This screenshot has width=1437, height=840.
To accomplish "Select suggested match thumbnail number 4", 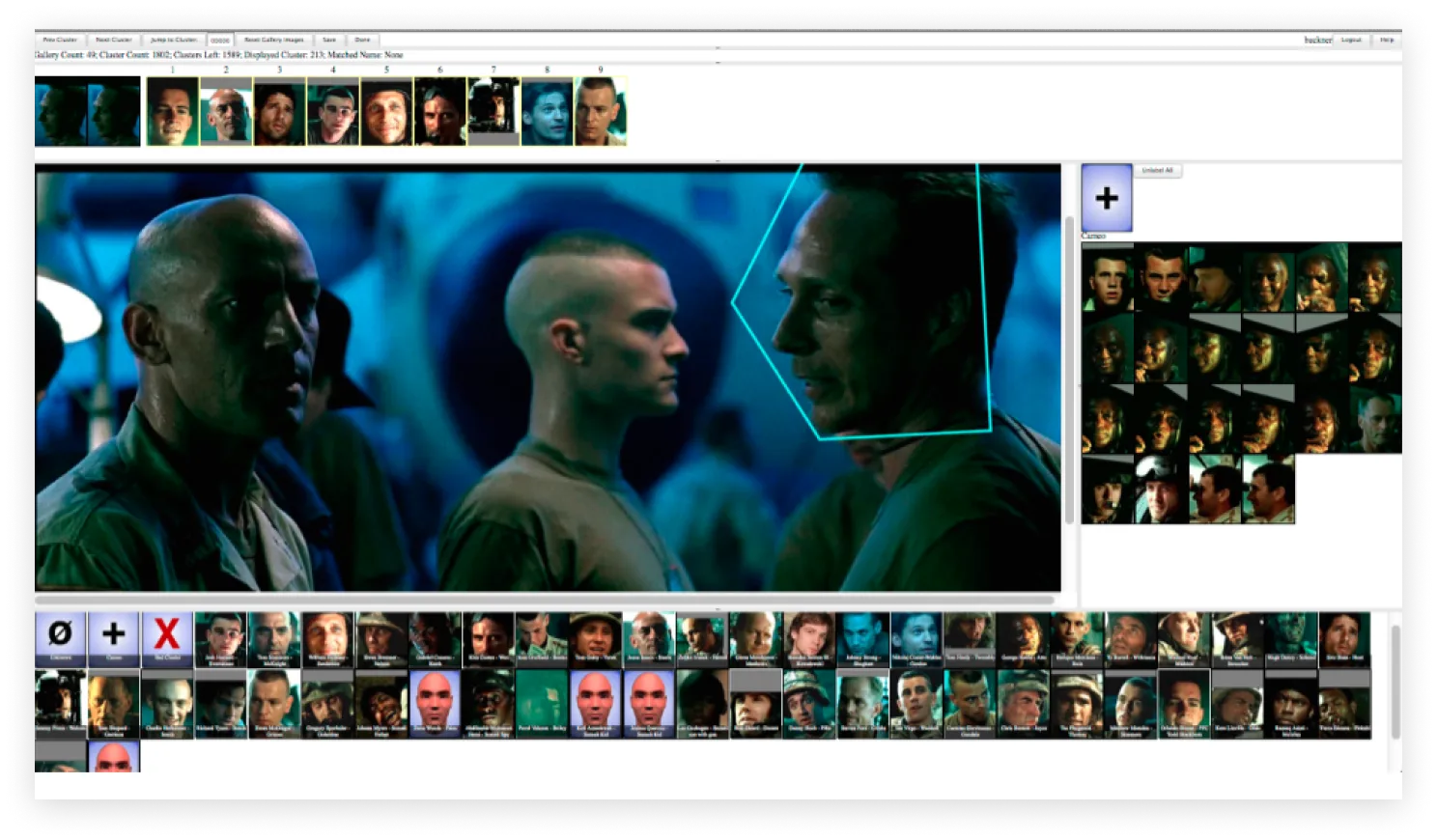I will (333, 112).
